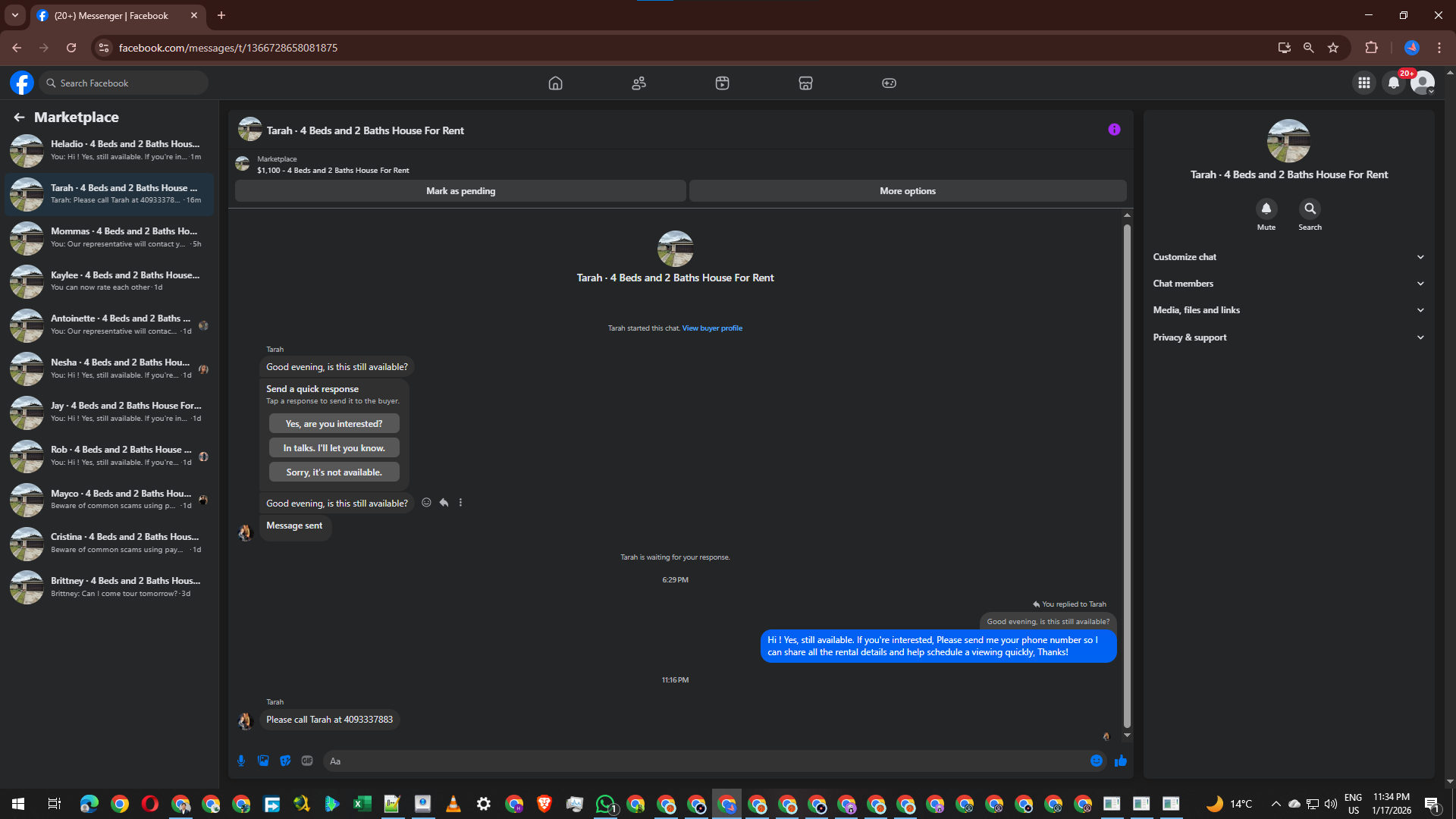Click the Search in conversation icon

pyautogui.click(x=1310, y=209)
